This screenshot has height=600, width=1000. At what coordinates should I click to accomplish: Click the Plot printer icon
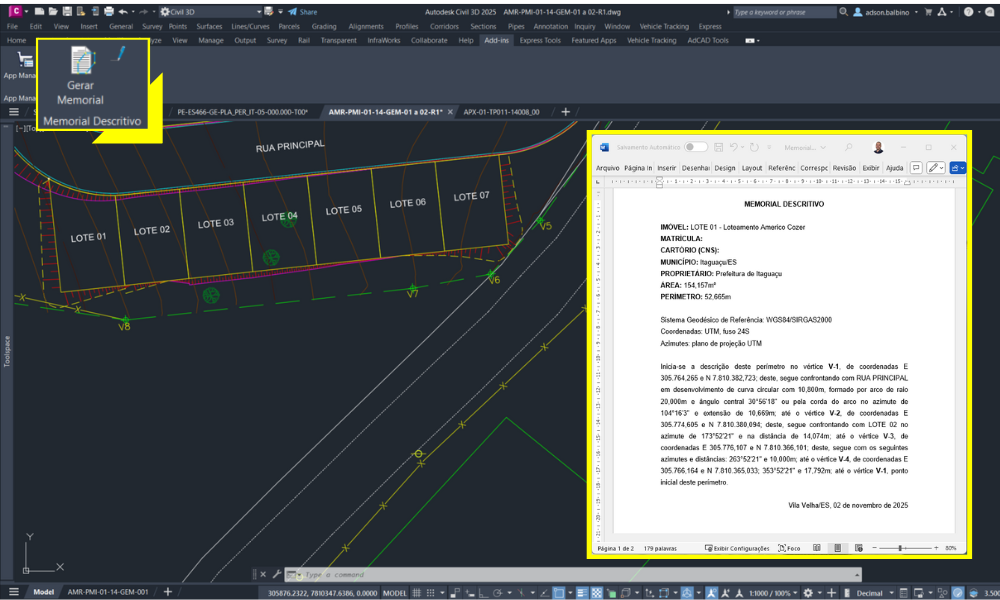109,11
